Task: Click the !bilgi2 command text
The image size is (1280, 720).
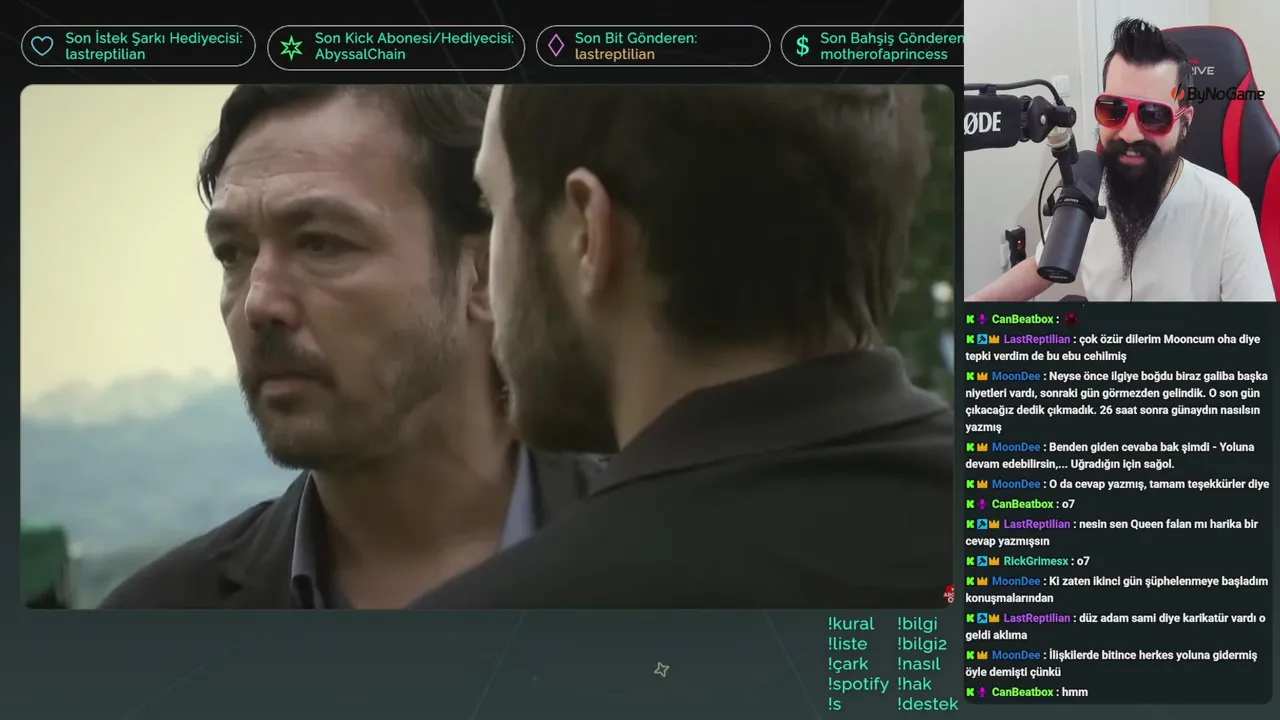Action: click(x=922, y=644)
